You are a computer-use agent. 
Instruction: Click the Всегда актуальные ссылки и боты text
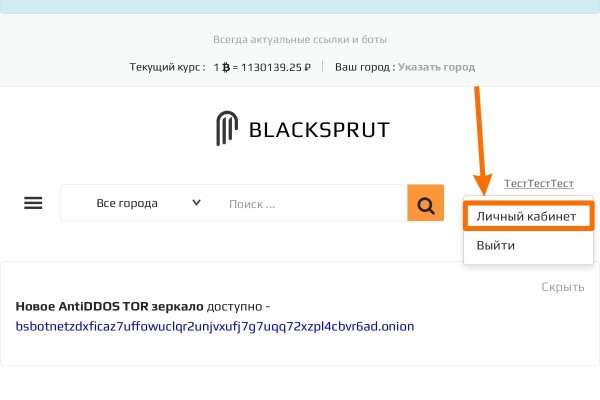(x=300, y=40)
